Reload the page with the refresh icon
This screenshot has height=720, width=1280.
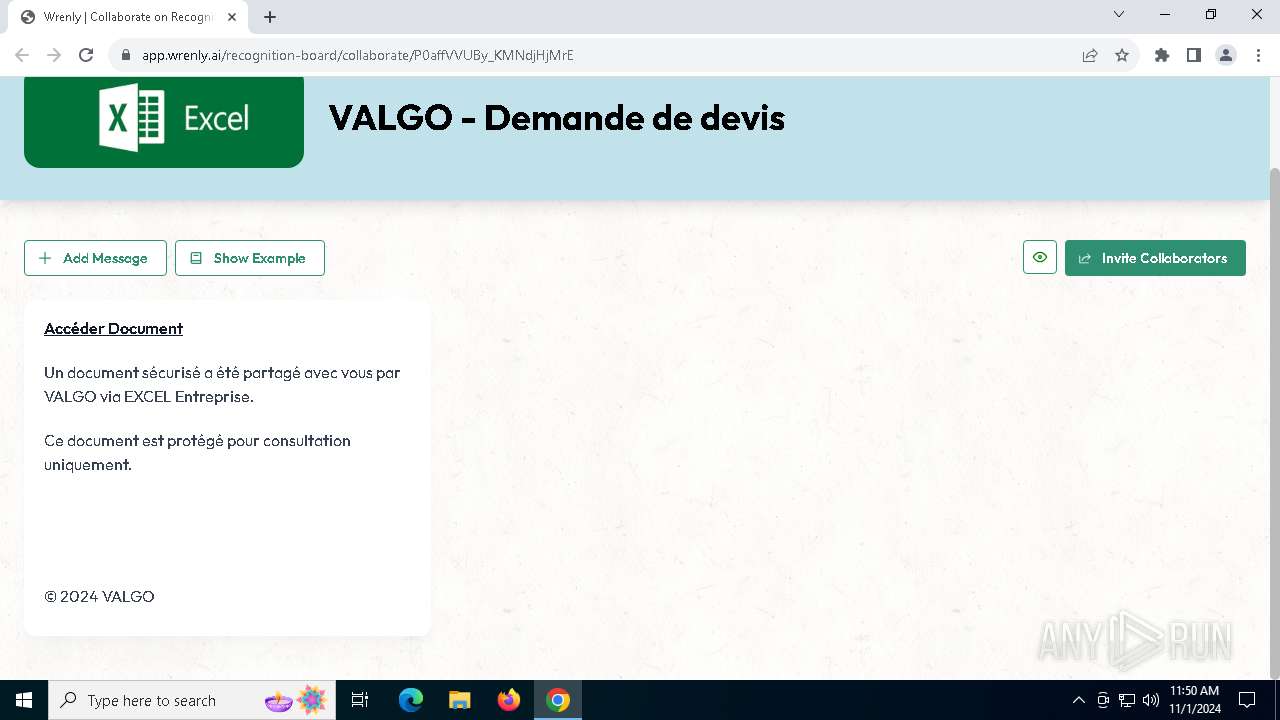86,55
